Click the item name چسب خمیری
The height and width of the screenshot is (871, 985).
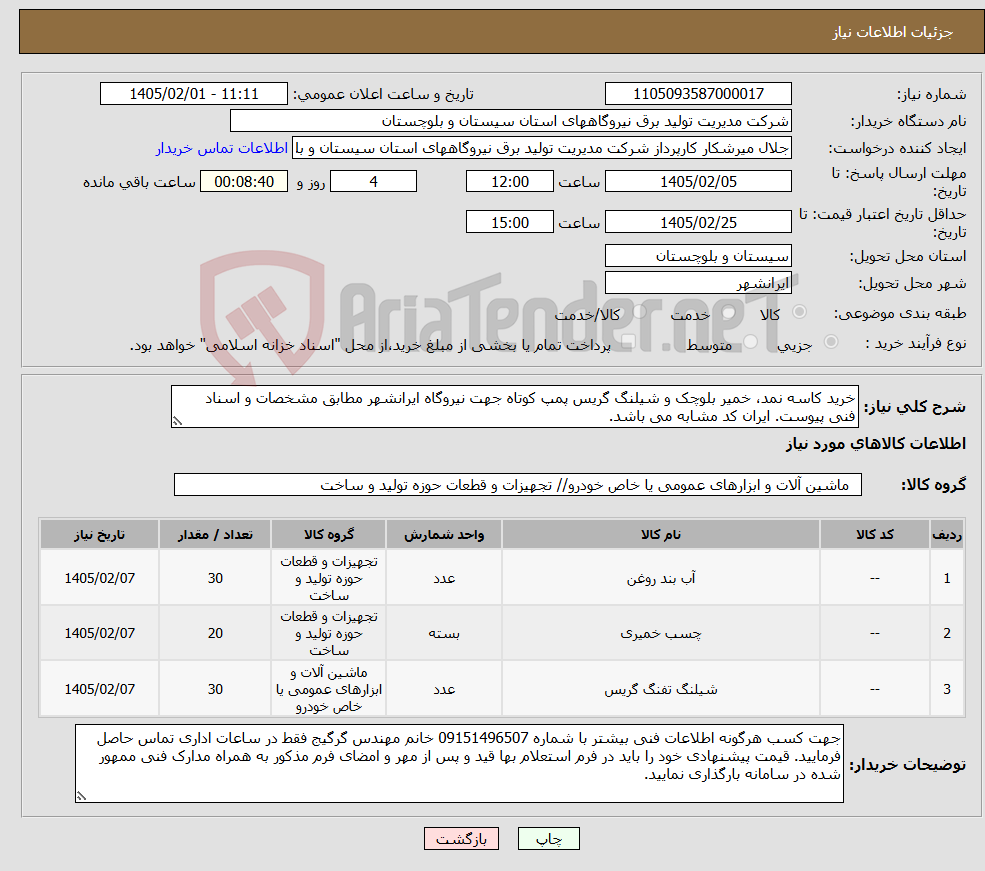tap(660, 634)
